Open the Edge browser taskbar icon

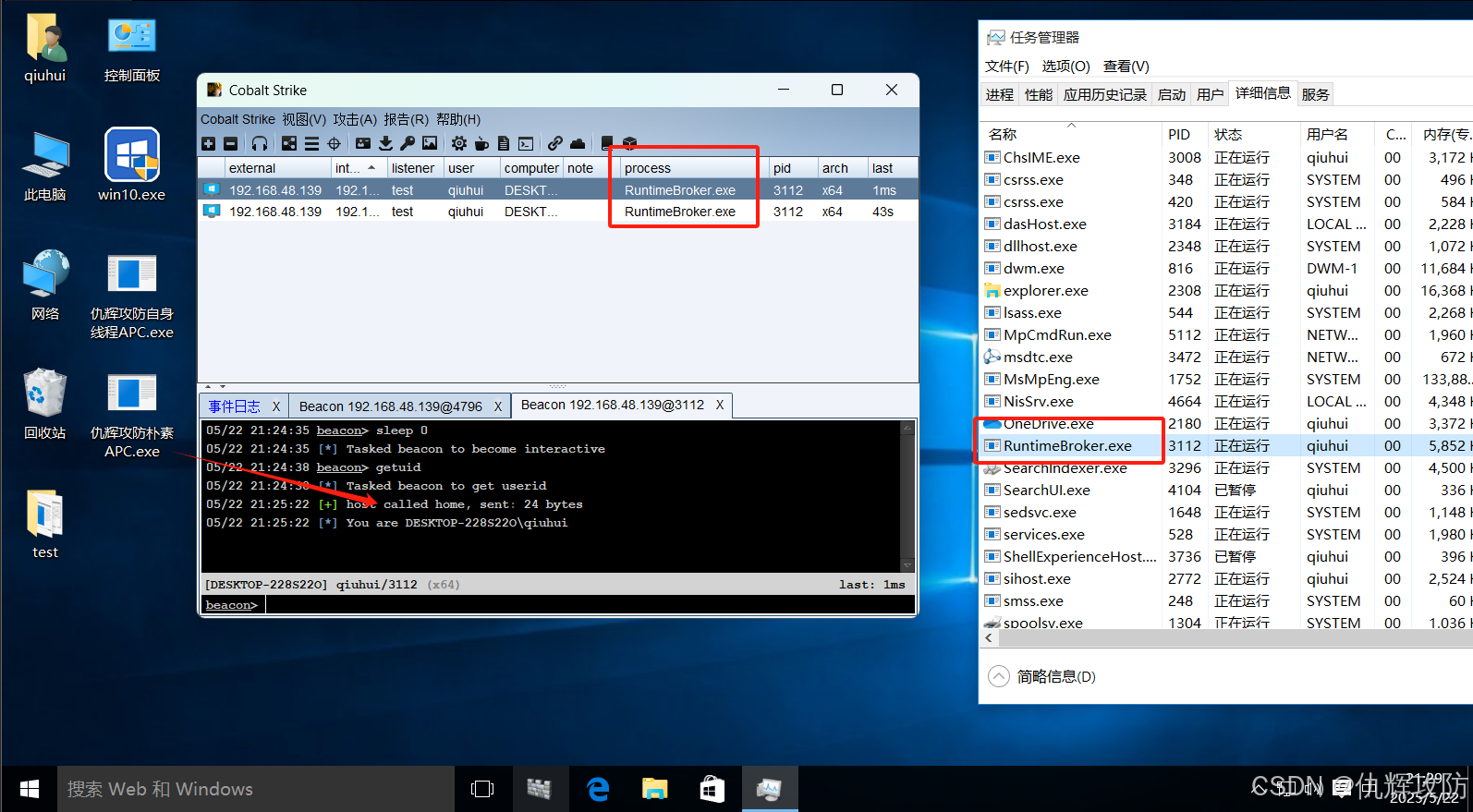(599, 789)
